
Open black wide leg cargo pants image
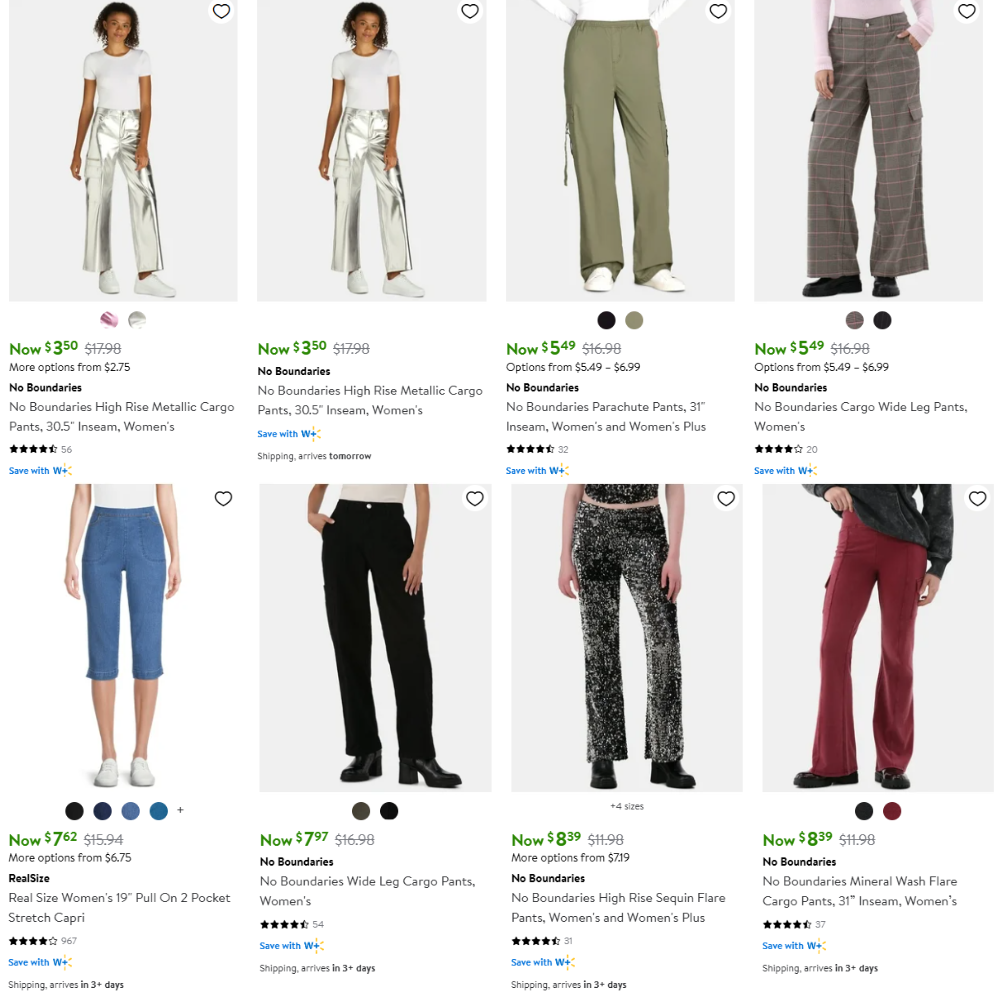(x=375, y=638)
